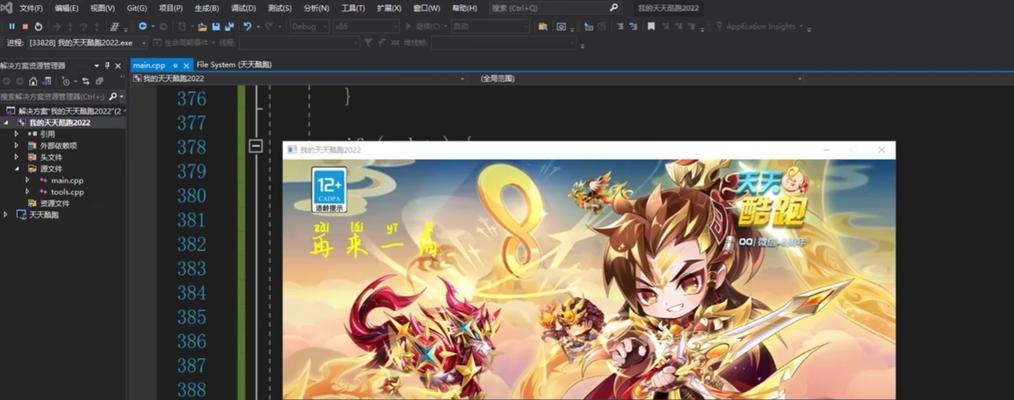Open the 工具(T) menu
The width and height of the screenshot is (1014, 400).
tap(352, 8)
